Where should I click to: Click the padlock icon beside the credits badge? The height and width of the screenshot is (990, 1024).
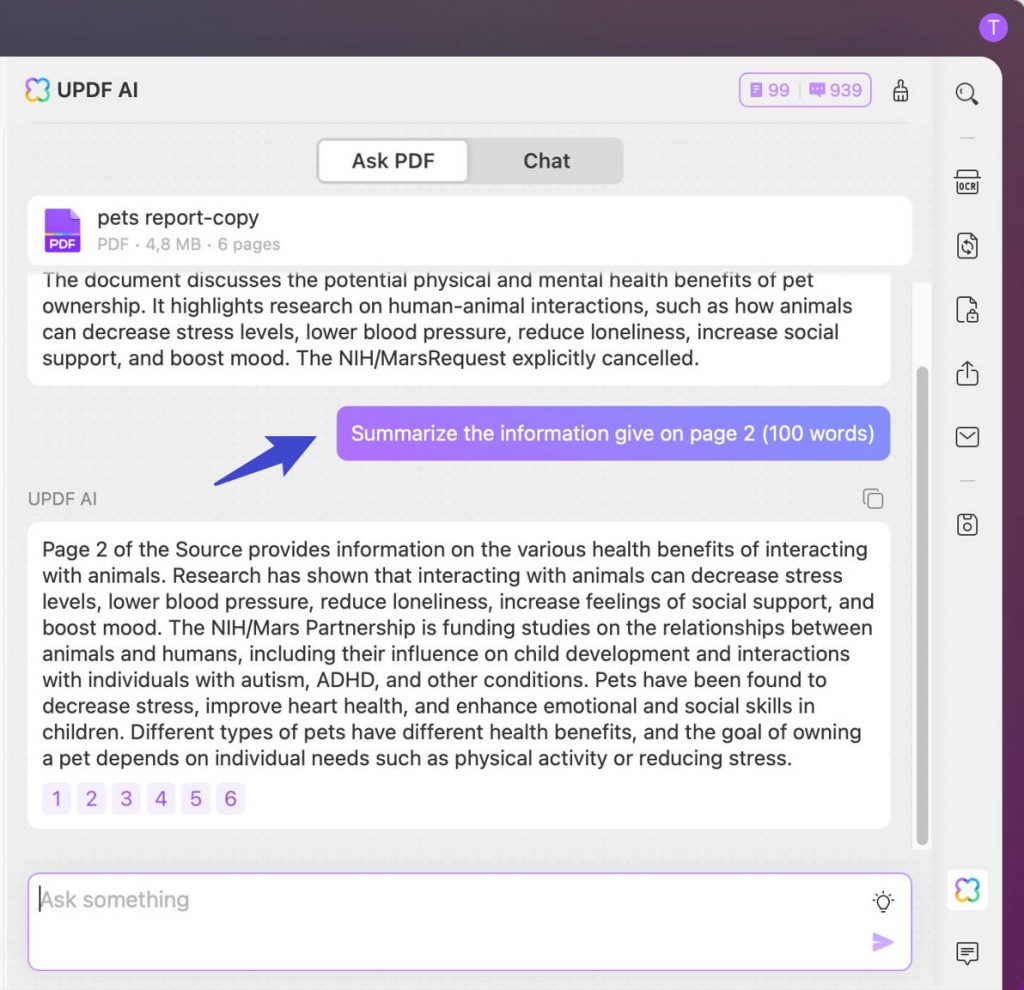click(899, 90)
